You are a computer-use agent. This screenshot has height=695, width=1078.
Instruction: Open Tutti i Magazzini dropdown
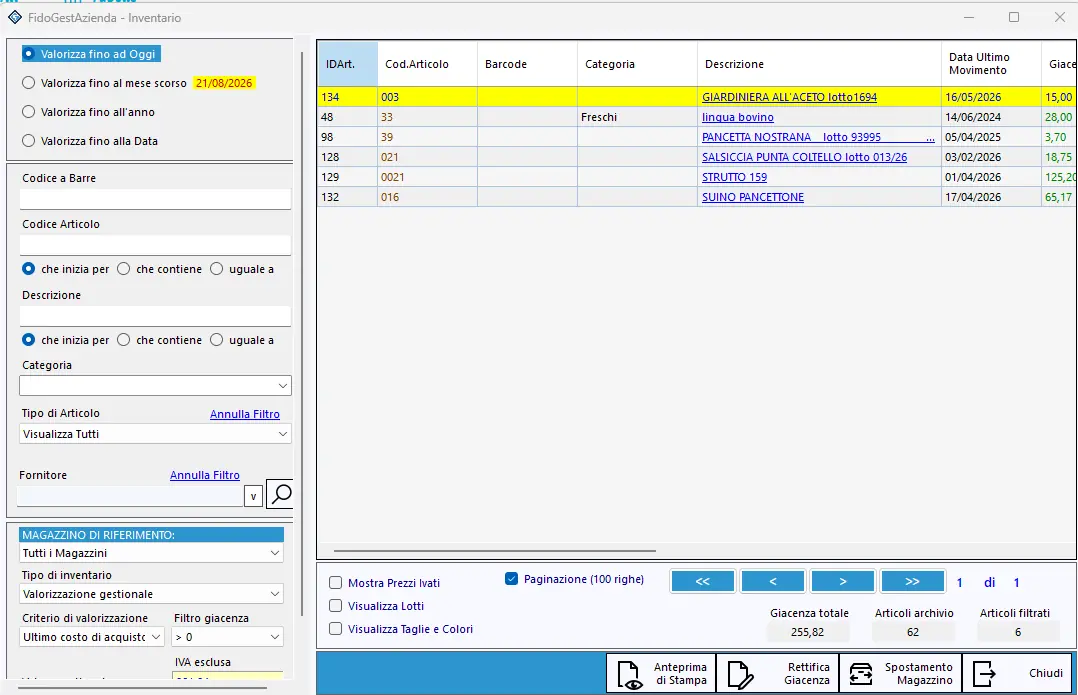click(x=151, y=553)
